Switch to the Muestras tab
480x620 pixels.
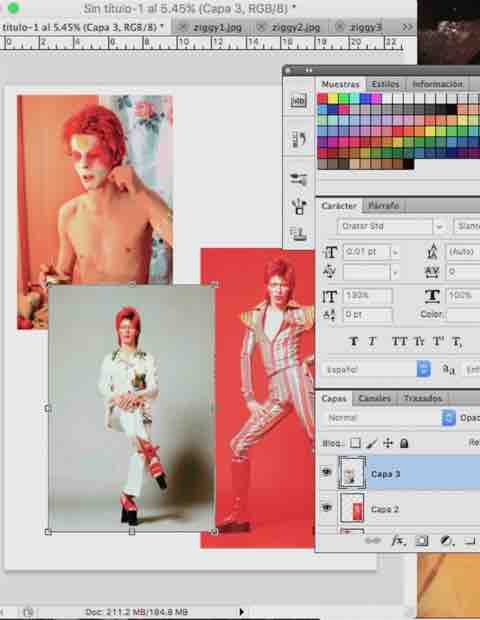click(340, 84)
